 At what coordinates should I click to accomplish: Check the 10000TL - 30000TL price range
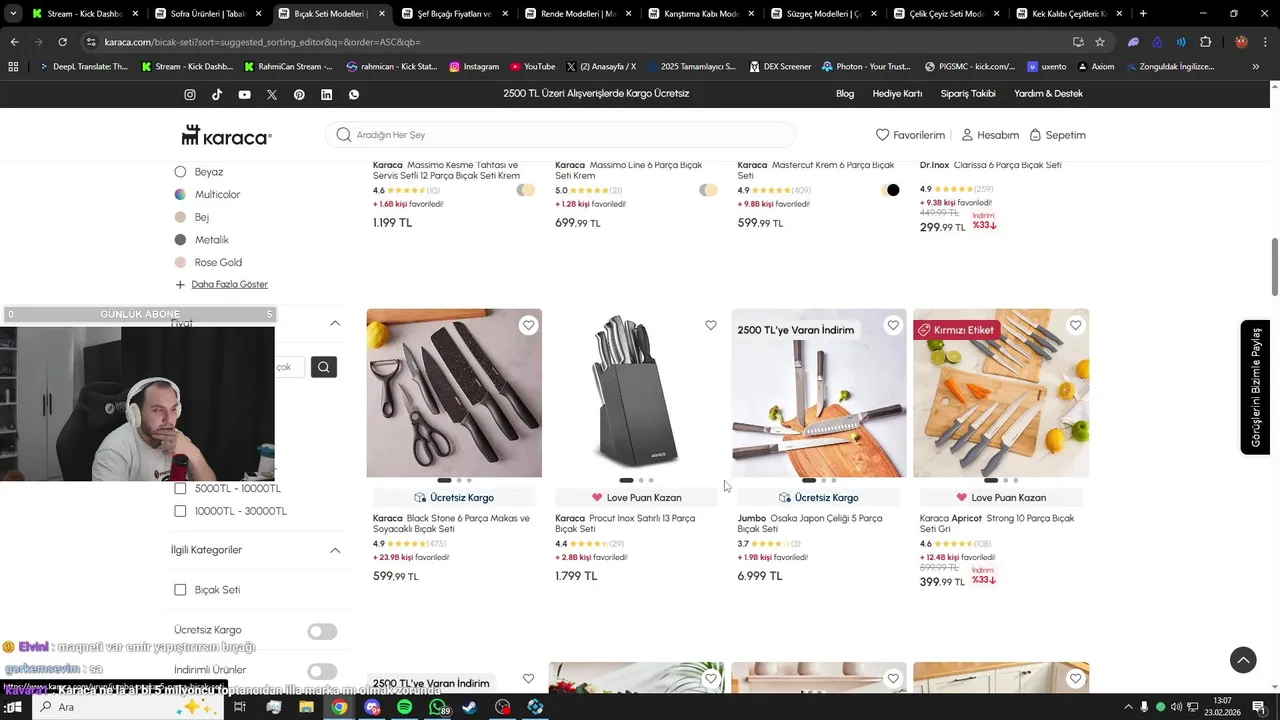point(180,511)
